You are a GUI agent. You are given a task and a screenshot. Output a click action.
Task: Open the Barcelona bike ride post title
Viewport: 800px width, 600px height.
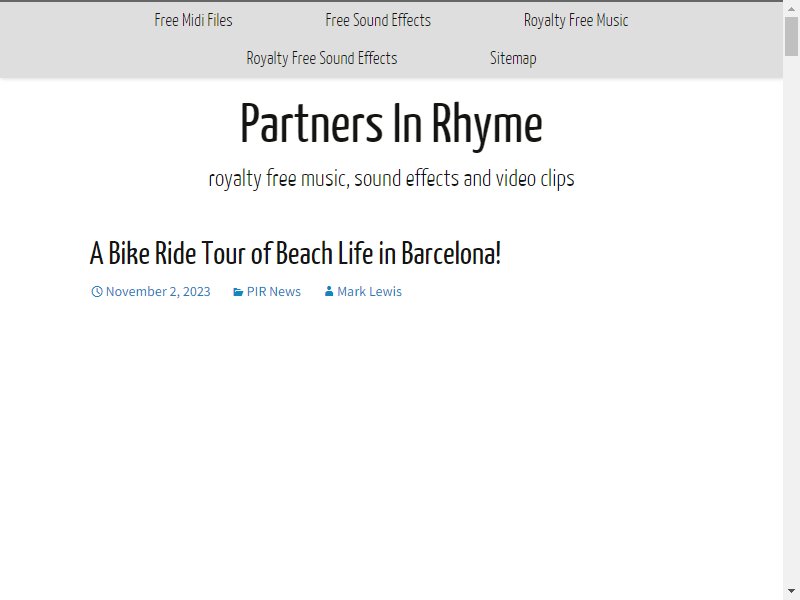coord(295,253)
